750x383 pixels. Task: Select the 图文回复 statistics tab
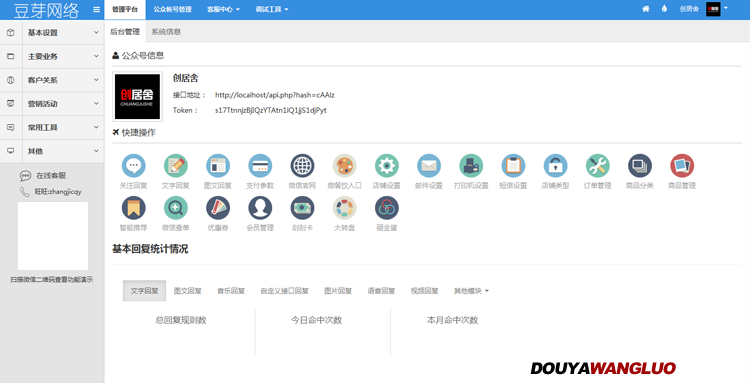188,291
